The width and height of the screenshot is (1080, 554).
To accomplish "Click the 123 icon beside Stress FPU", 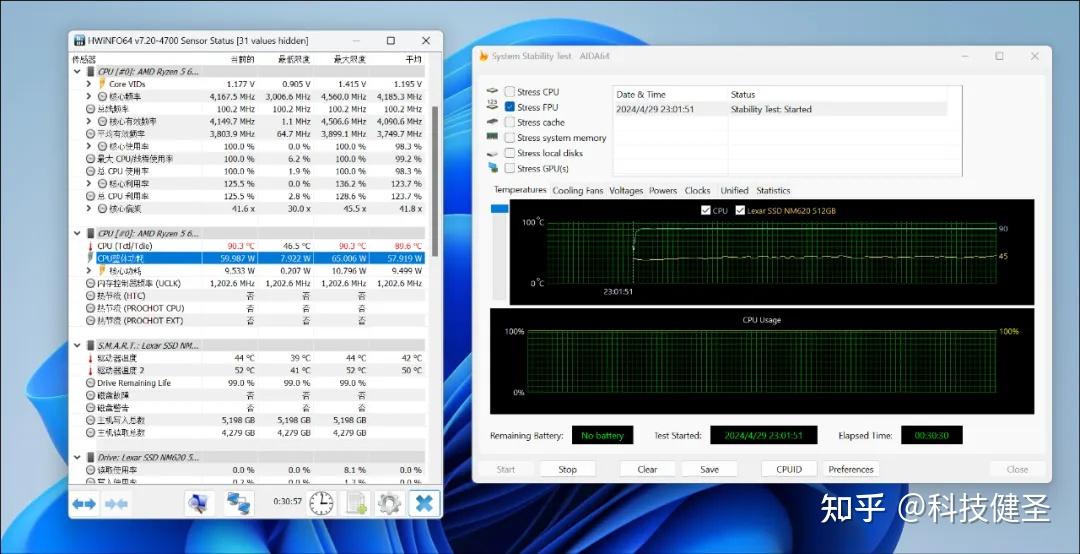I will 492,105.
